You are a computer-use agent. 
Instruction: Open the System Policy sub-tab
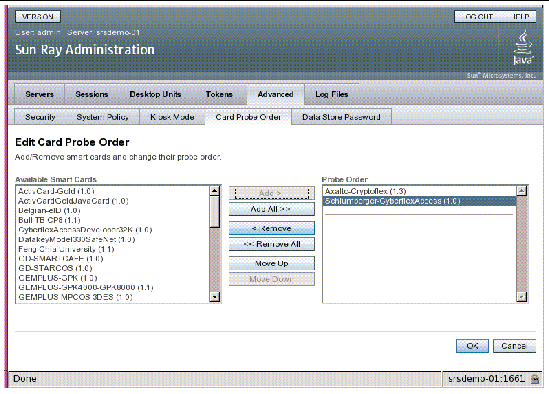coord(102,117)
